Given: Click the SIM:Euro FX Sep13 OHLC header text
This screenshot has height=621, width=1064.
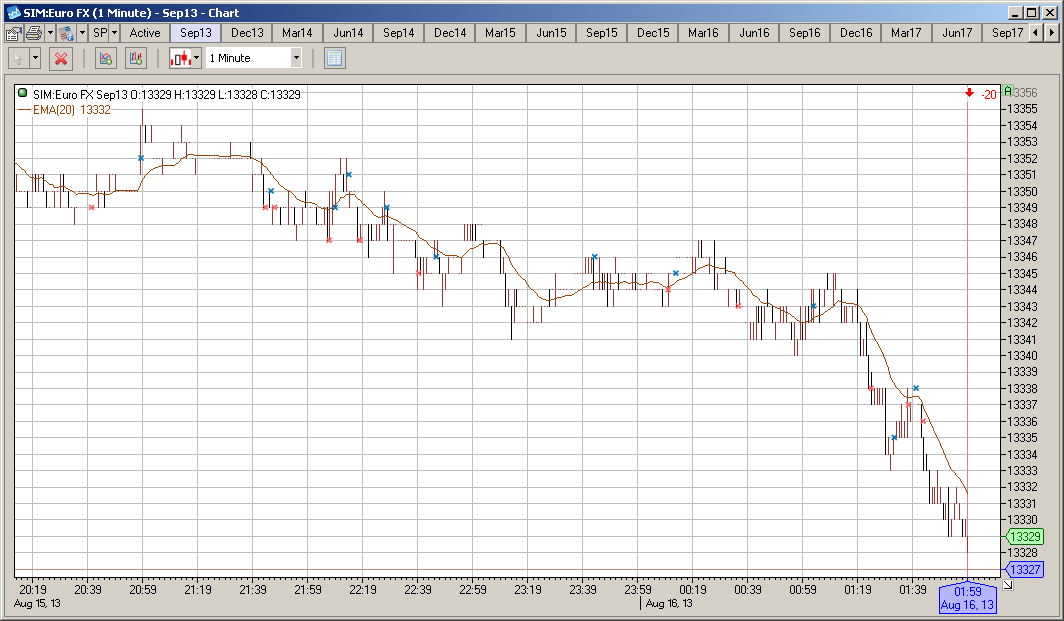Looking at the screenshot, I should [x=167, y=94].
